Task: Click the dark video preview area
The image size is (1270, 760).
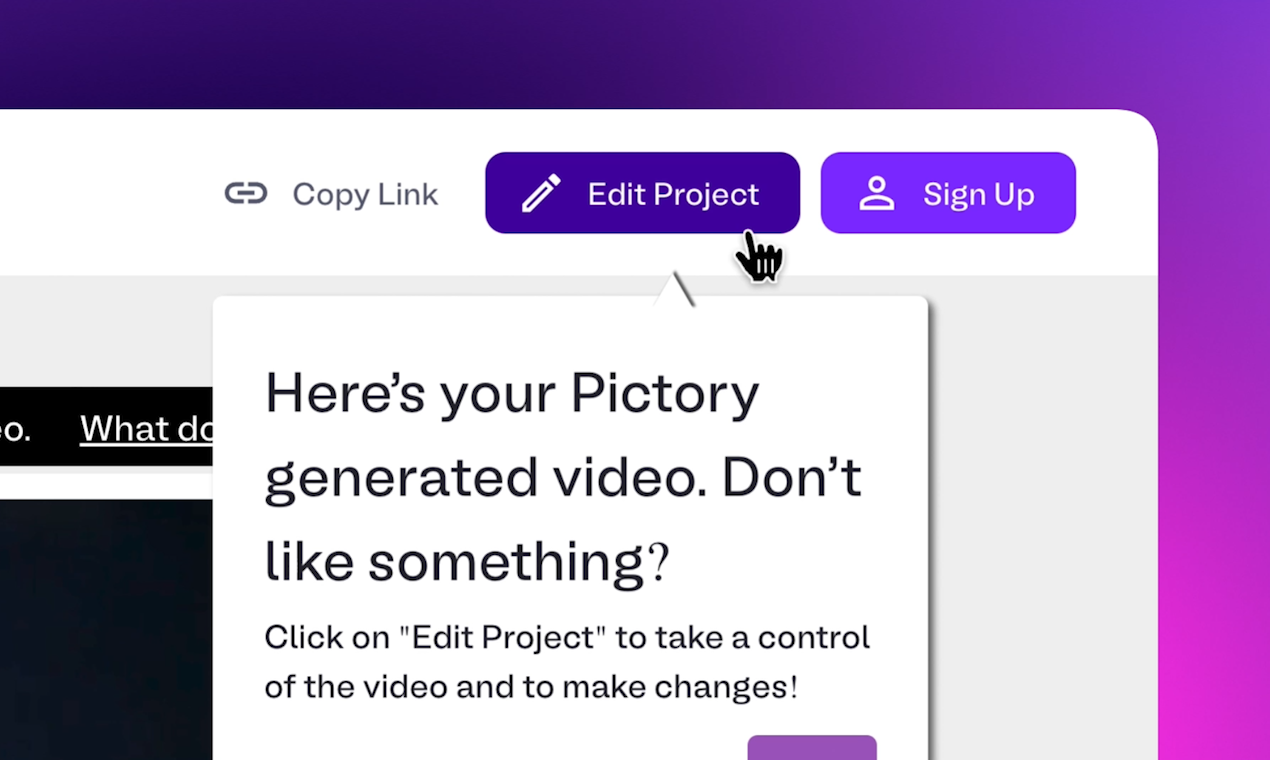Action: (106, 630)
